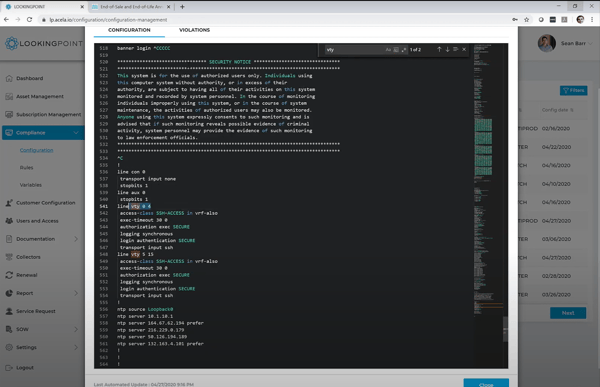Click config date 02/16/2020 cell
The height and width of the screenshot is (387, 600).
point(556,129)
